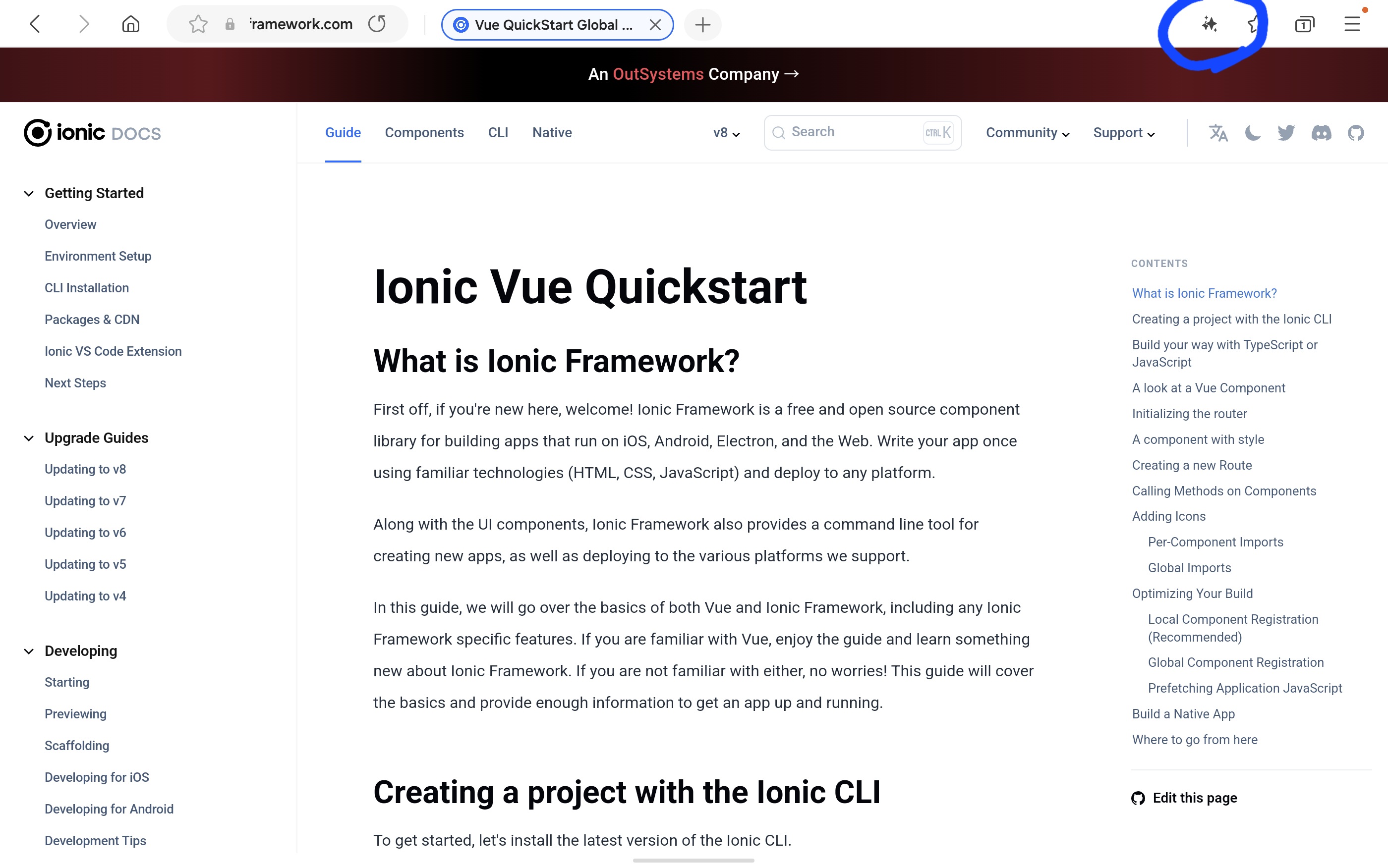This screenshot has height=868, width=1388.
Task: Open Previewing in sidebar
Action: click(x=76, y=714)
